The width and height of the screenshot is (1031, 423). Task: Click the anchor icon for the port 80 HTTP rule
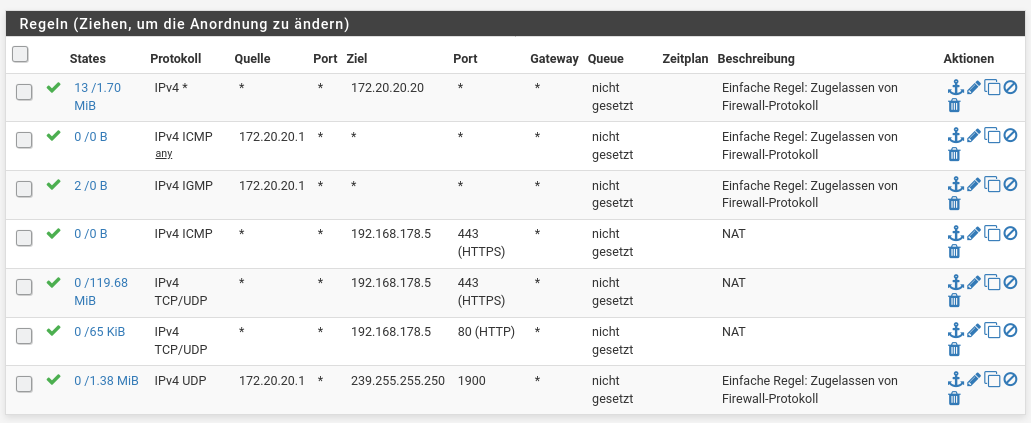pyautogui.click(x=955, y=331)
